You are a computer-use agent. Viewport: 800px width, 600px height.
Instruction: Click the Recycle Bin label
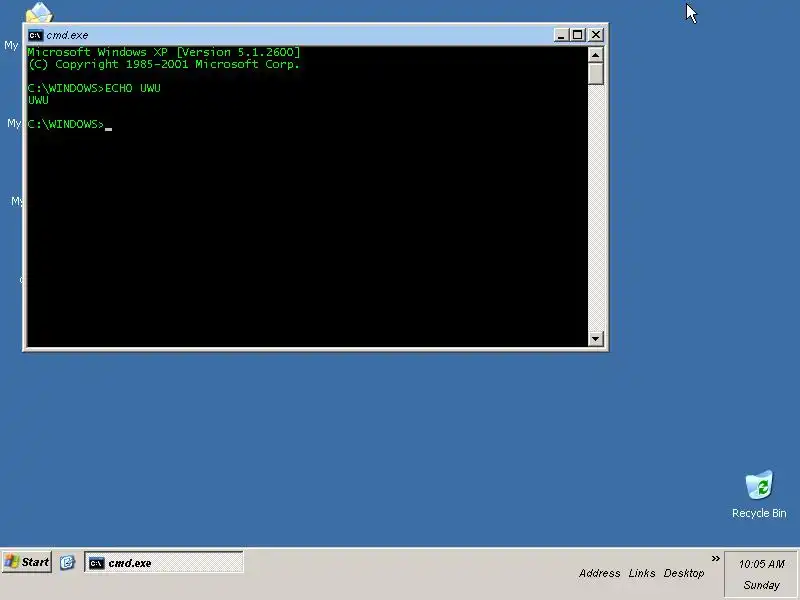click(759, 513)
